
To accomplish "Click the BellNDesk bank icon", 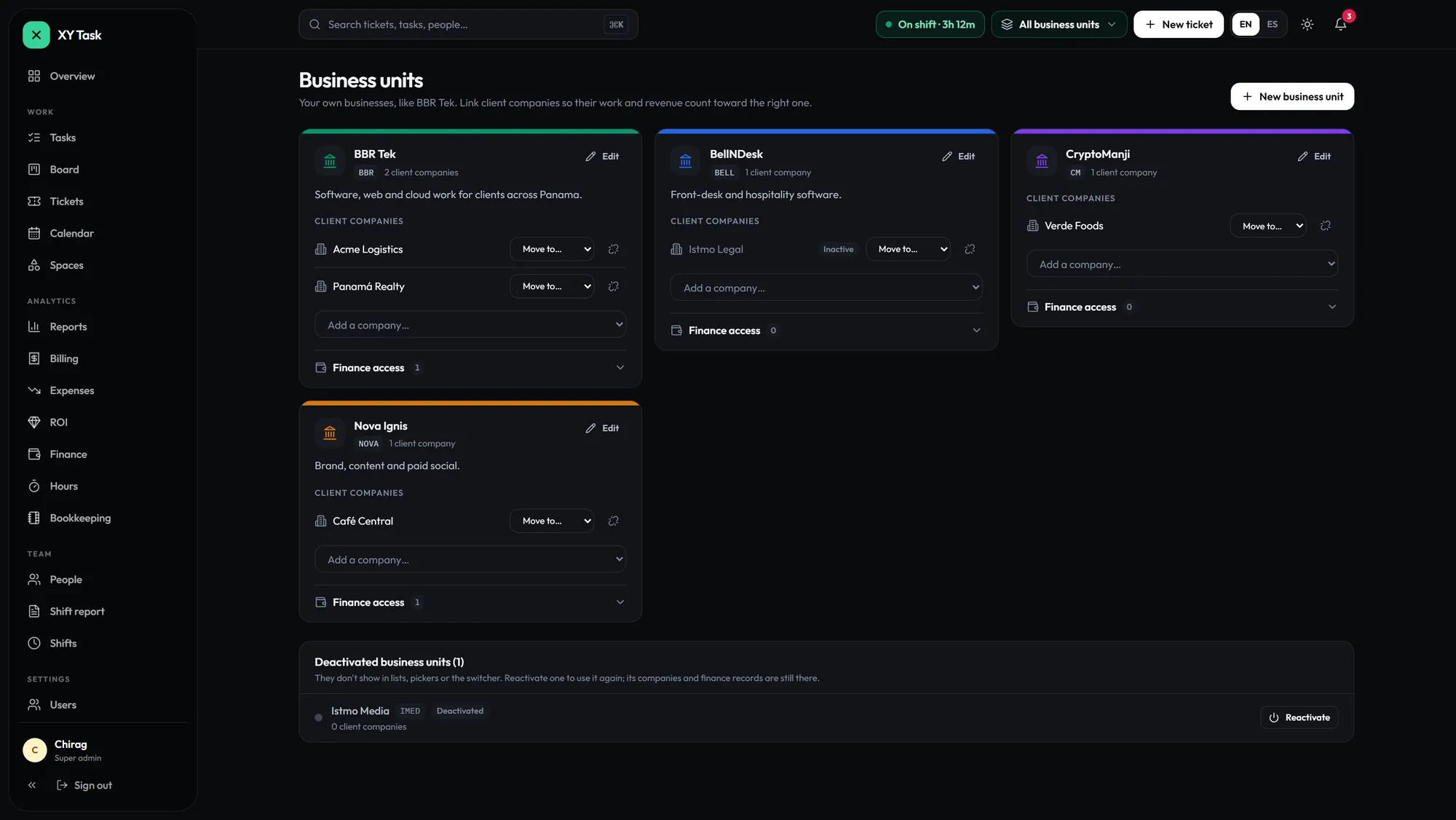I will [x=686, y=161].
